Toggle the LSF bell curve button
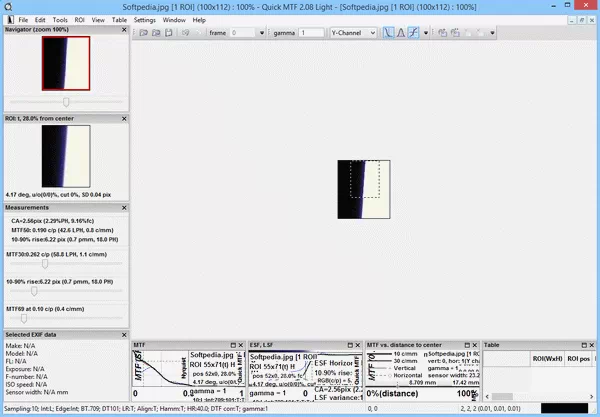The image size is (600, 417). [401, 33]
